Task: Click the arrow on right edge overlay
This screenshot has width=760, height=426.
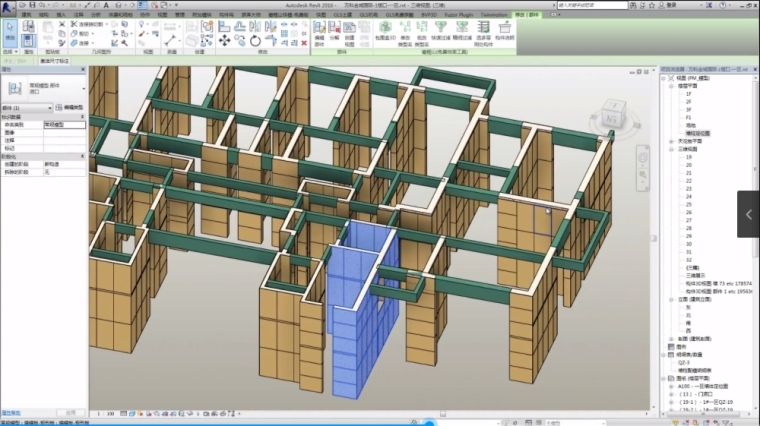Action: coord(749,214)
